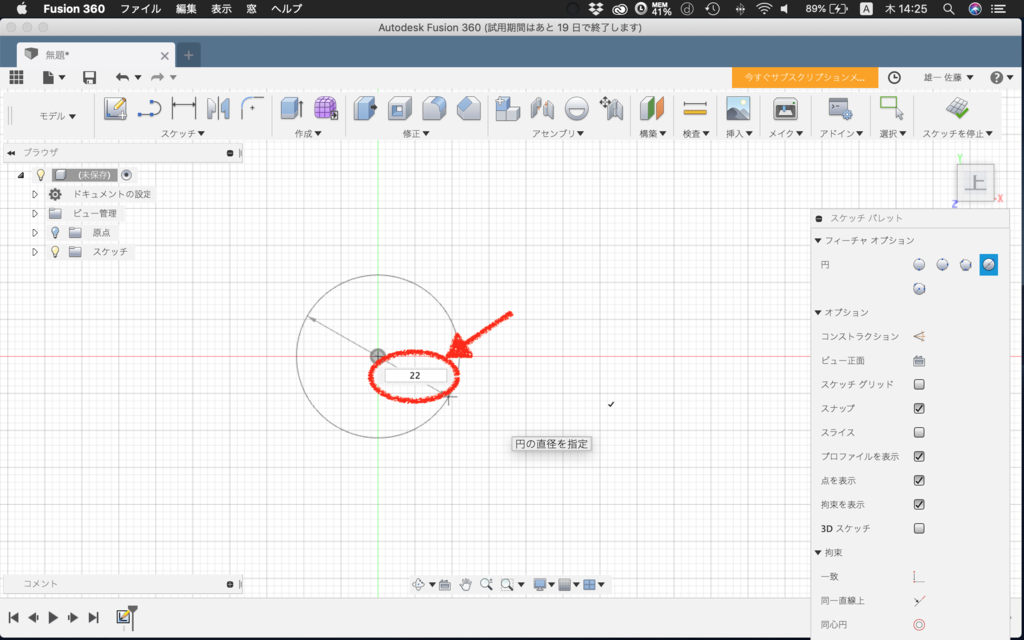This screenshot has height=640, width=1024.
Task: Open the モデル workspace dropdown
Action: point(57,116)
